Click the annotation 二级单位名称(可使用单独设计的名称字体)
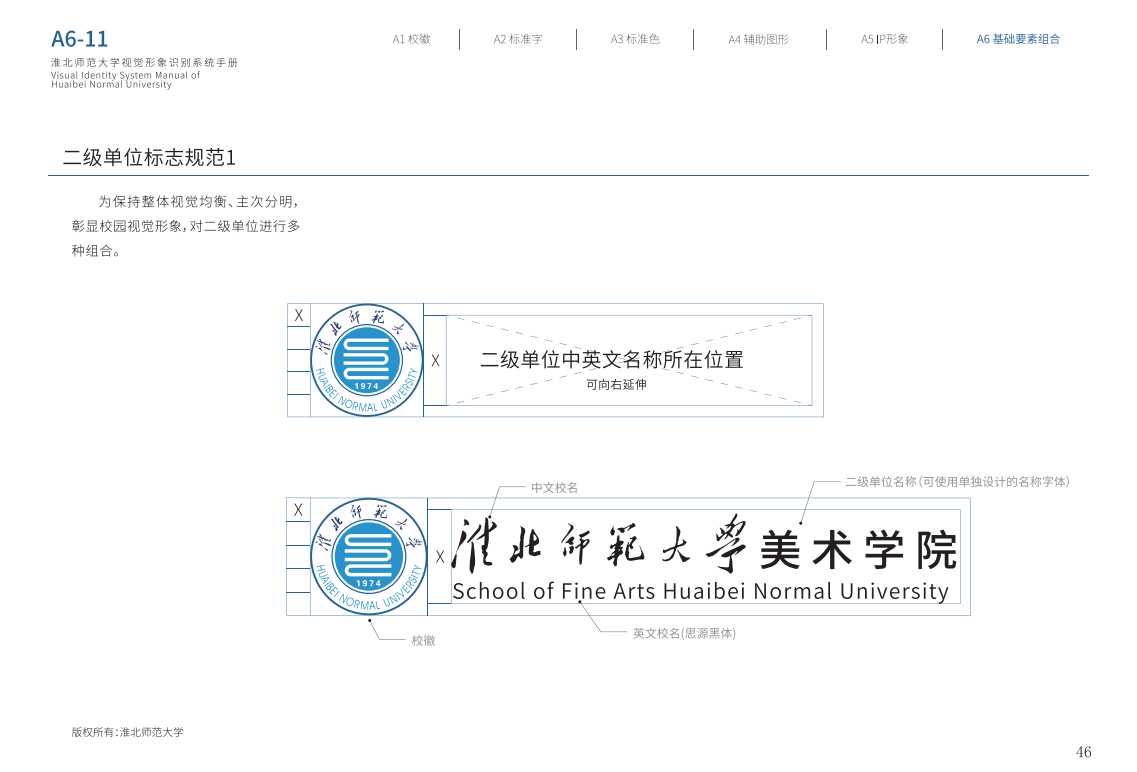 [x=957, y=482]
